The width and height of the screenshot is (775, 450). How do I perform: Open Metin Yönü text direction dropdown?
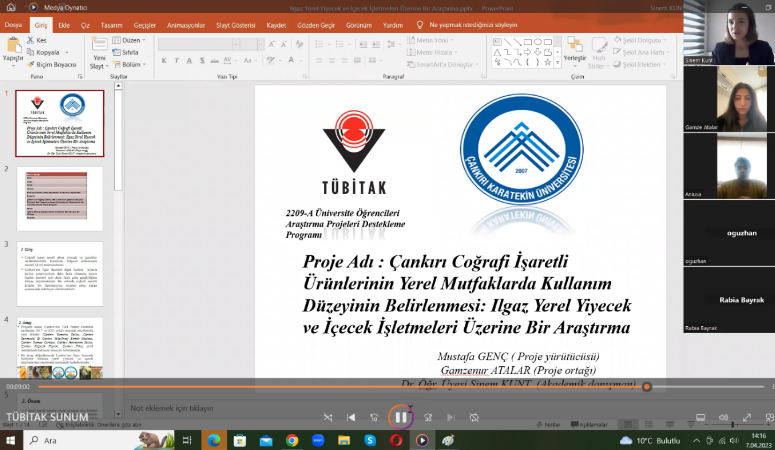431,40
